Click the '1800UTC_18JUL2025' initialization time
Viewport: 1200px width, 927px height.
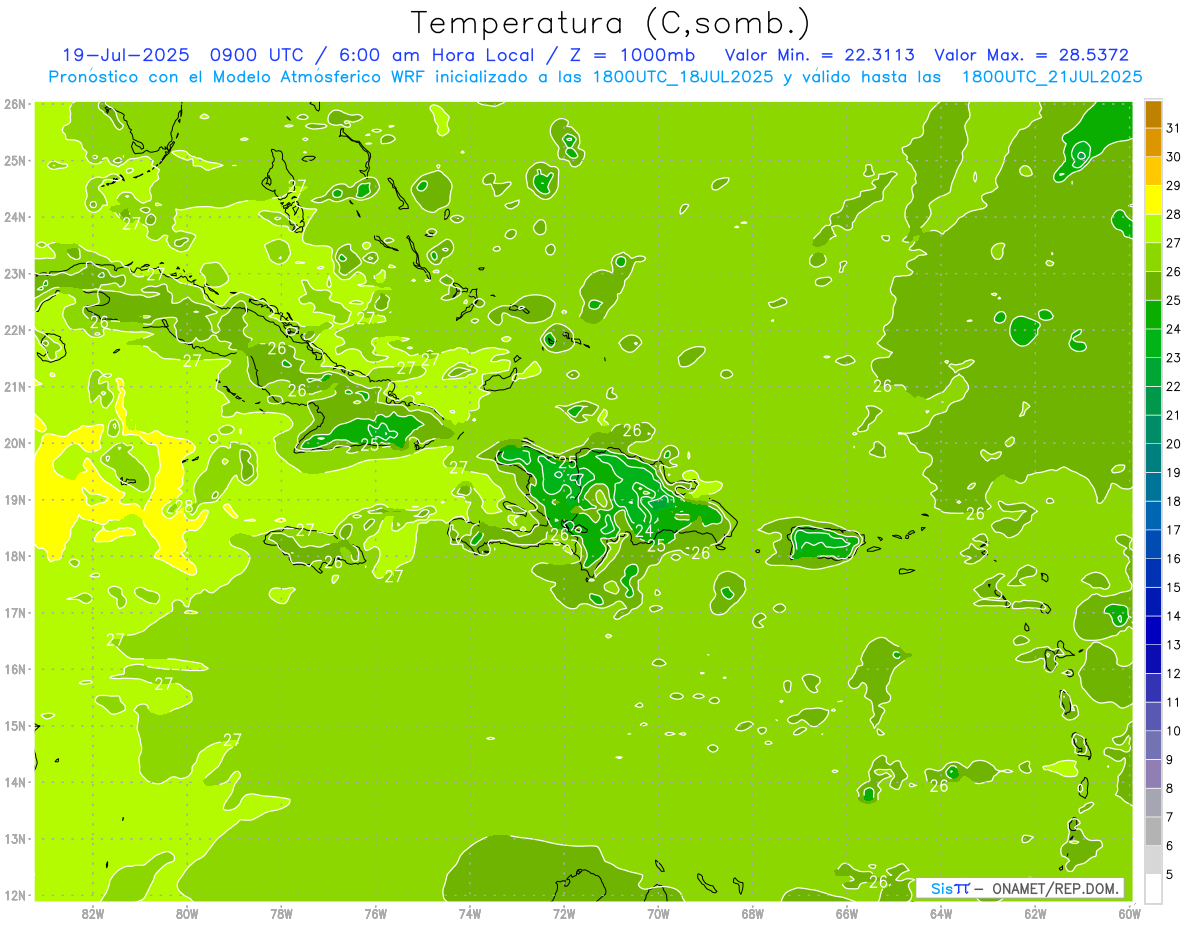(683, 77)
